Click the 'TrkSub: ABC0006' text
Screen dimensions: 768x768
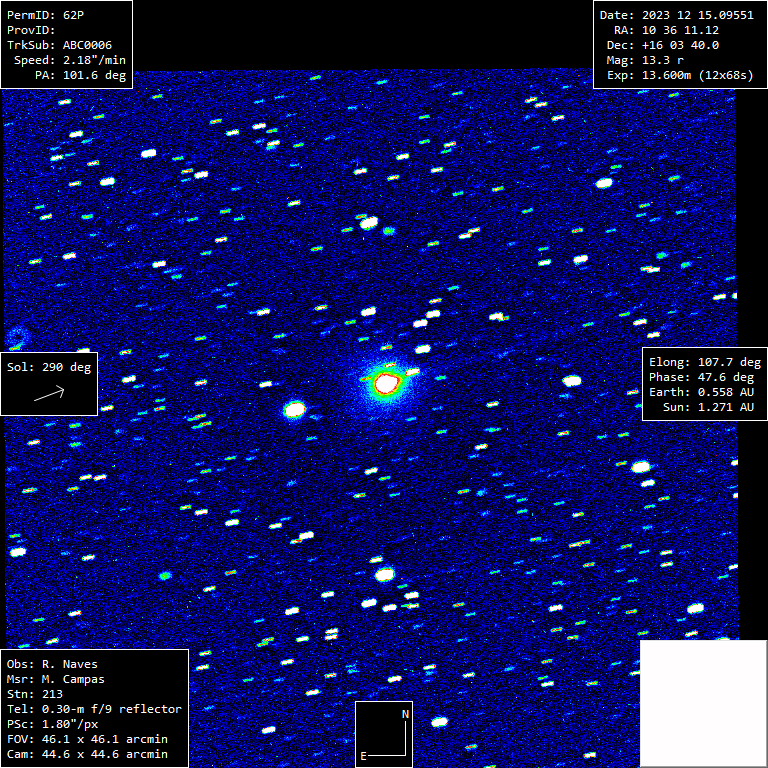pos(59,45)
